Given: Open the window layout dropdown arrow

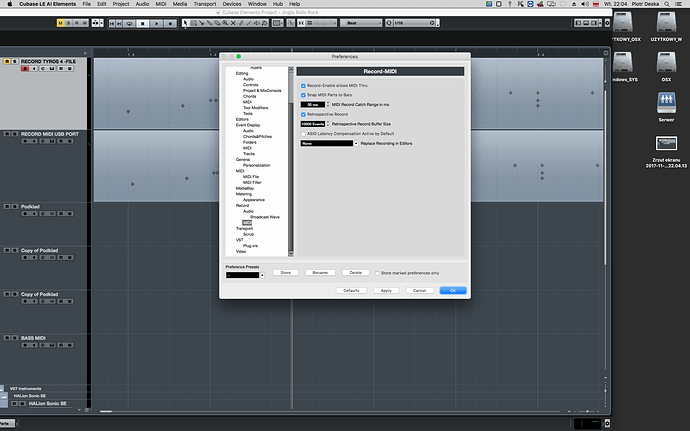Looking at the screenshot, I should (x=601, y=23).
